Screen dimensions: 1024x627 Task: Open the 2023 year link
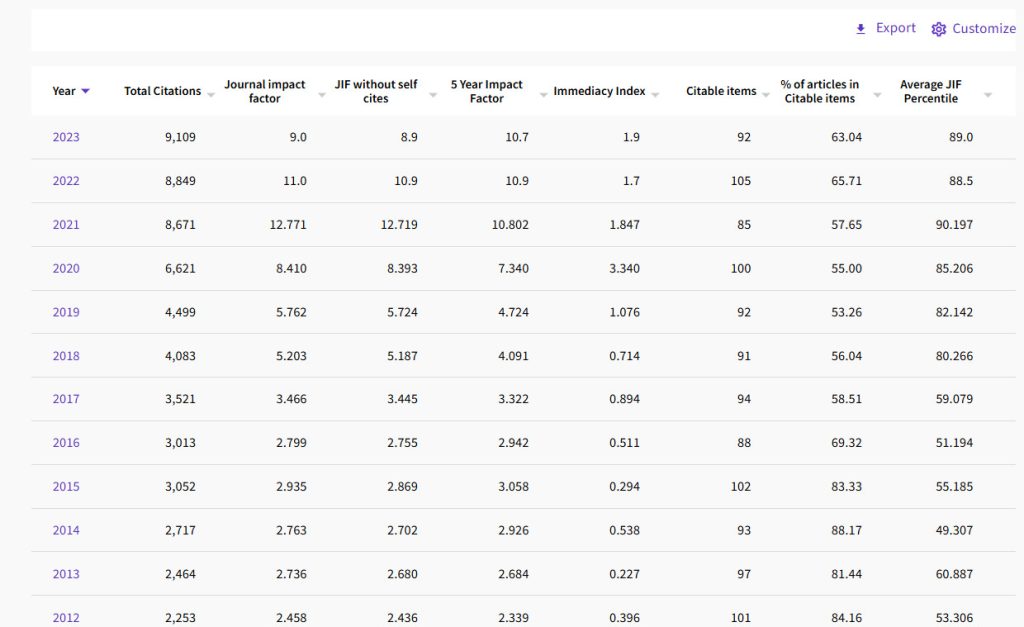coord(66,137)
